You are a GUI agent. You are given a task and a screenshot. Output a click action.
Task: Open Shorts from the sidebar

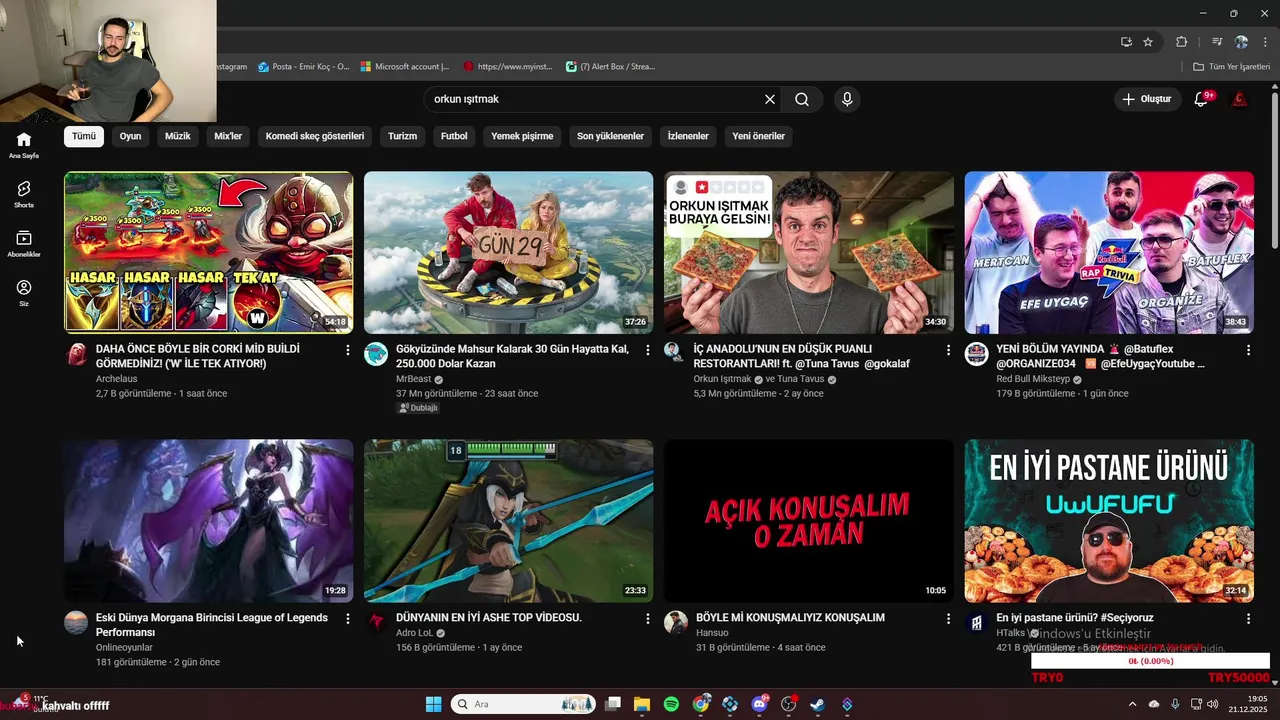24,194
